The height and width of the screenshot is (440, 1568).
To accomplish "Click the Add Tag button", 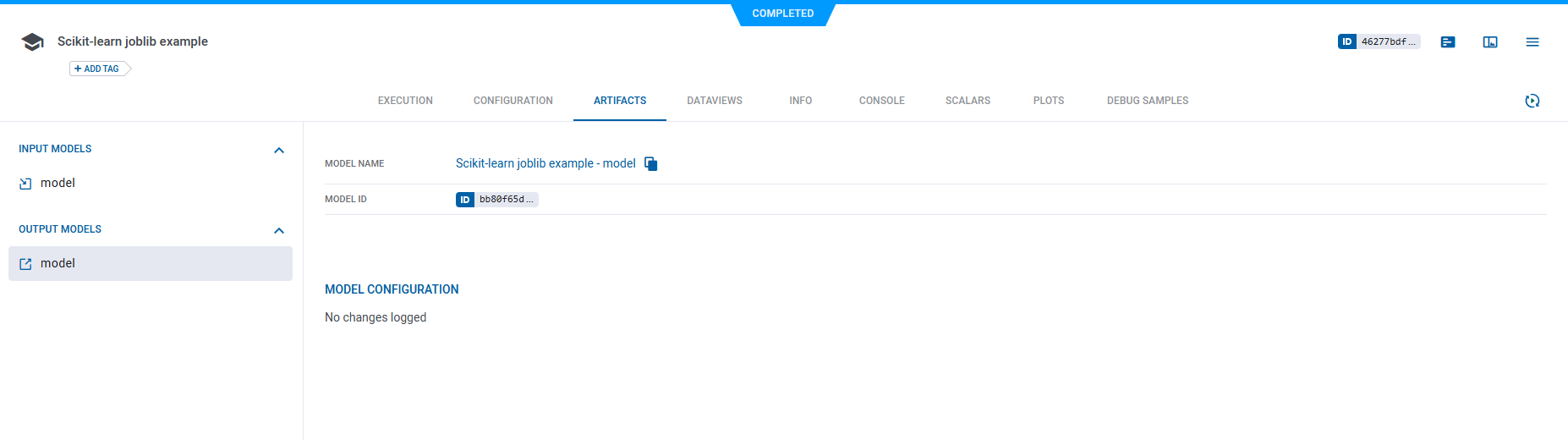I will click(97, 69).
